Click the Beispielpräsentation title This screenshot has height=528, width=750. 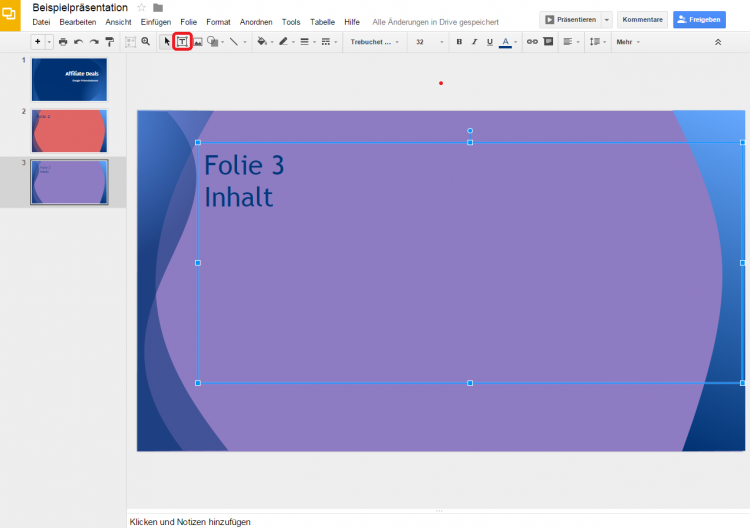pos(80,8)
